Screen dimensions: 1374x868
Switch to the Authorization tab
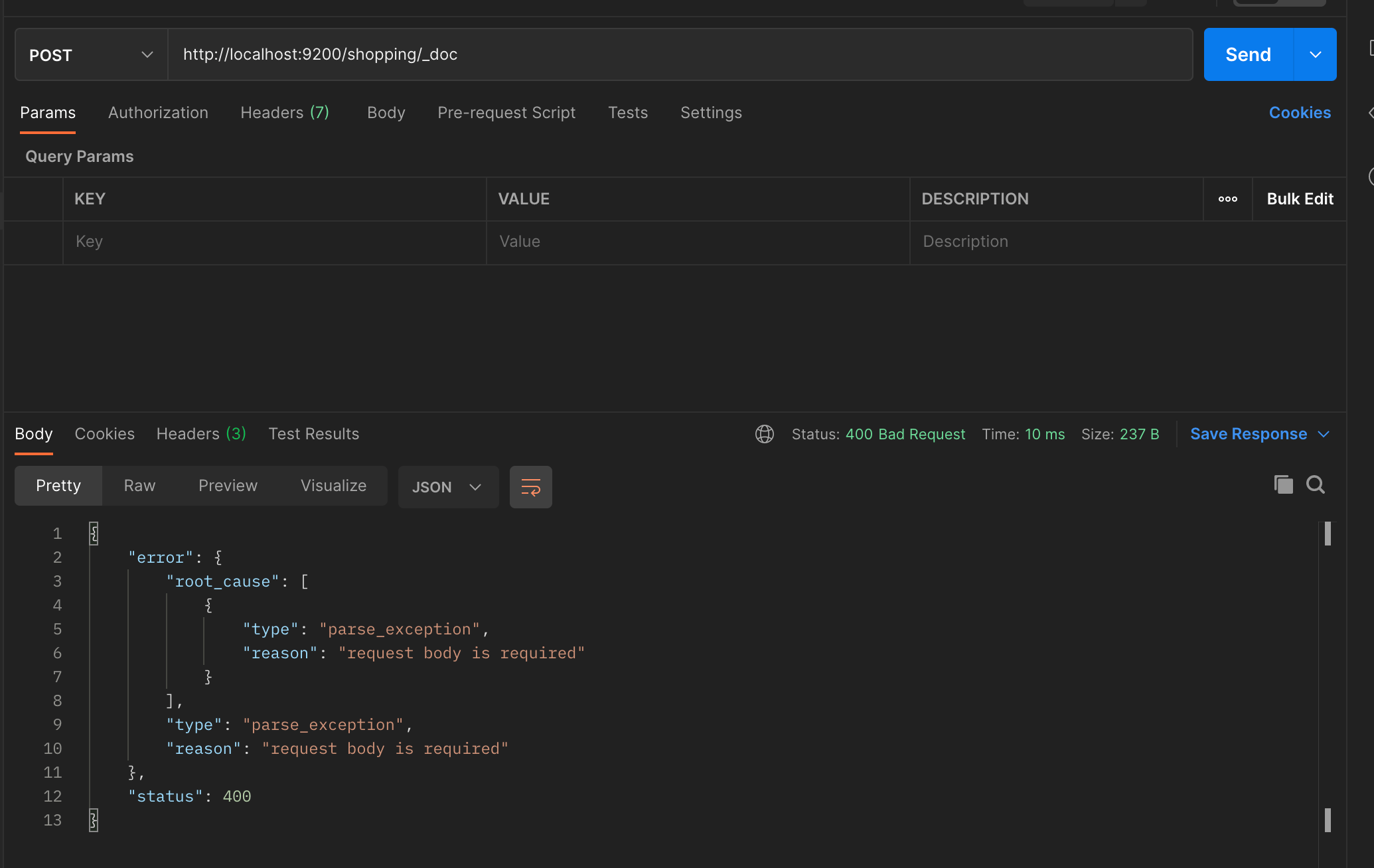158,113
